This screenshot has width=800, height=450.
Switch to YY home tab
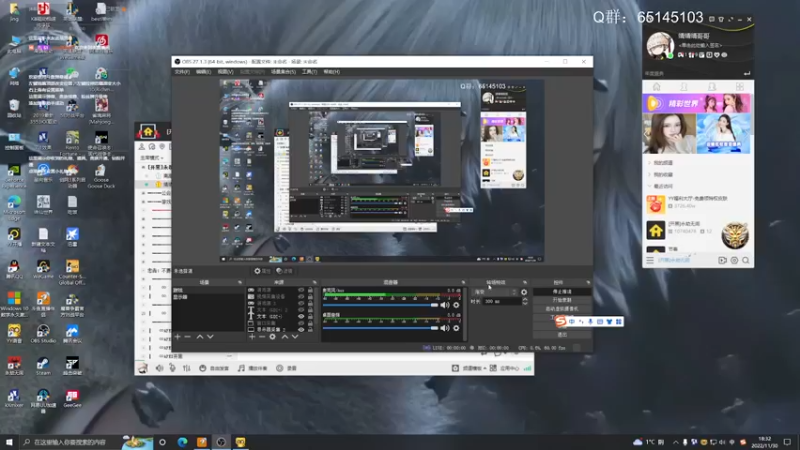pyautogui.click(x=657, y=87)
